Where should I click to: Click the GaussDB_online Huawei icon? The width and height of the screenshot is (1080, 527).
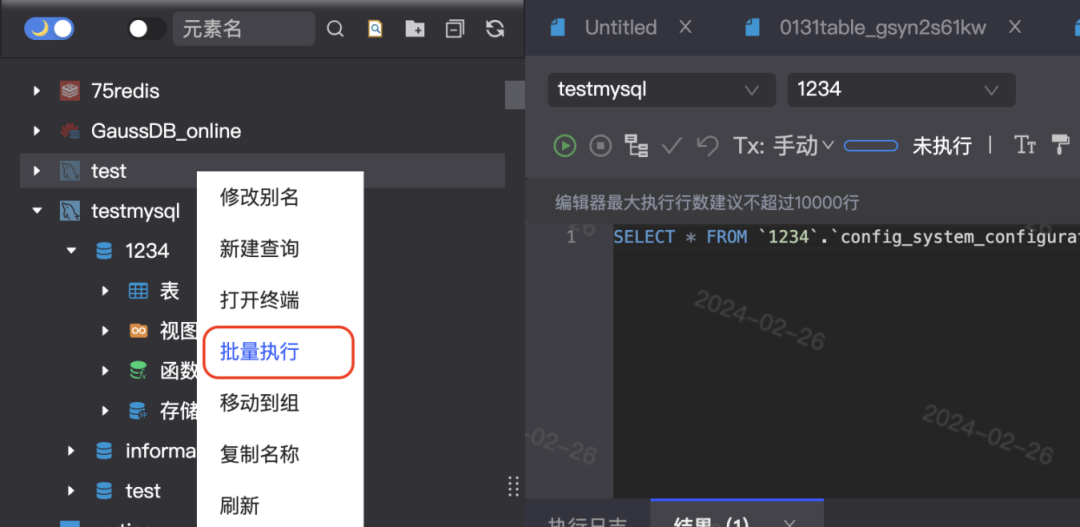click(70, 131)
